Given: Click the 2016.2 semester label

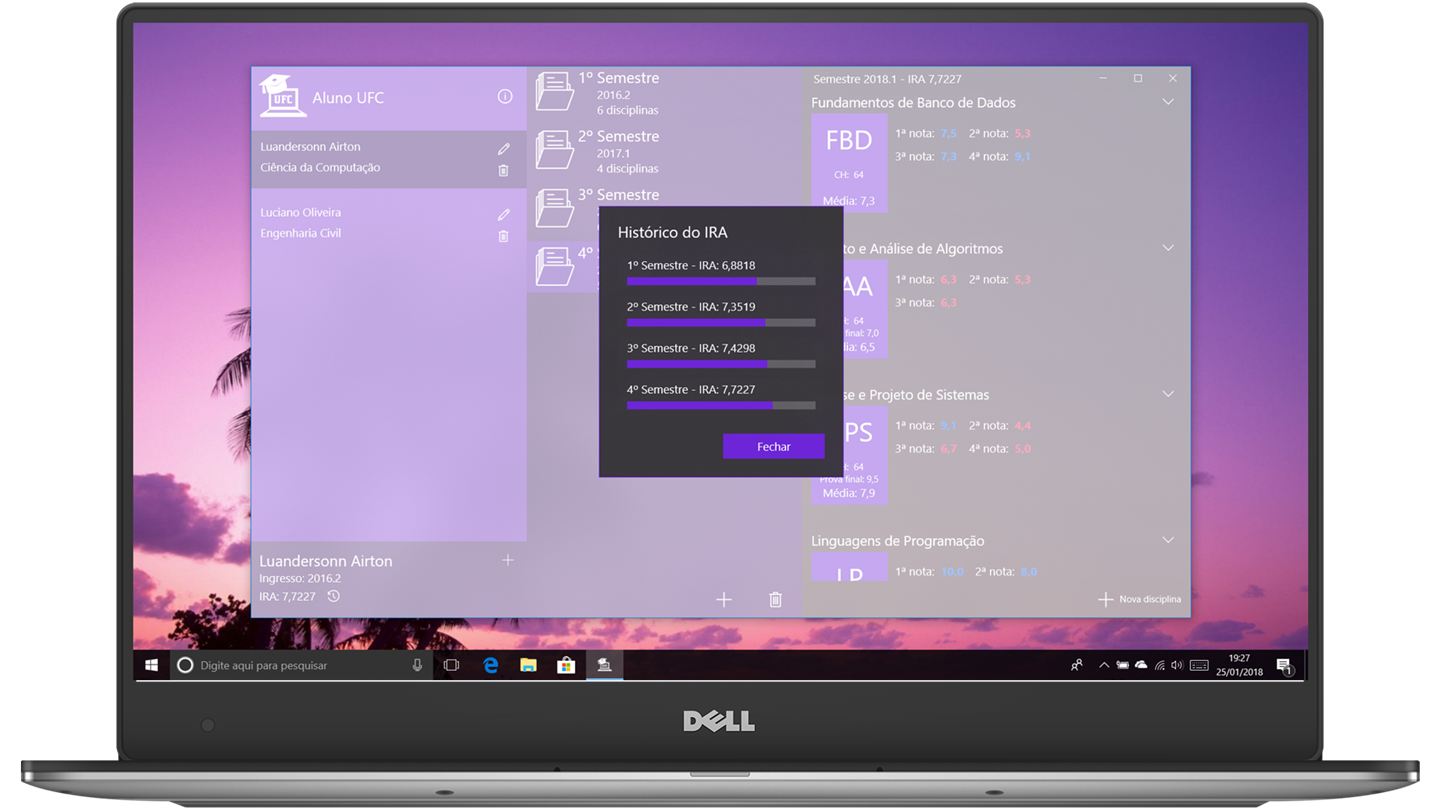Looking at the screenshot, I should tap(614, 95).
